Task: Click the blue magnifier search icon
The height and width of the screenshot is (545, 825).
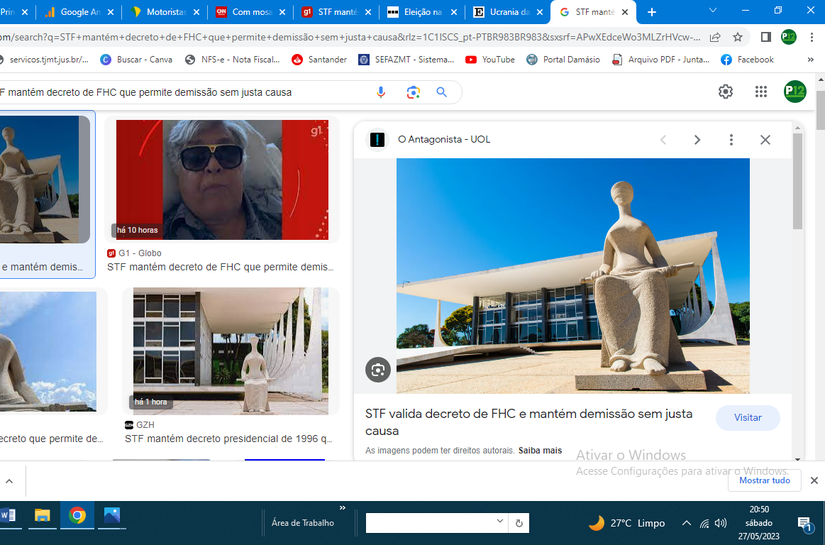Action: click(x=442, y=93)
